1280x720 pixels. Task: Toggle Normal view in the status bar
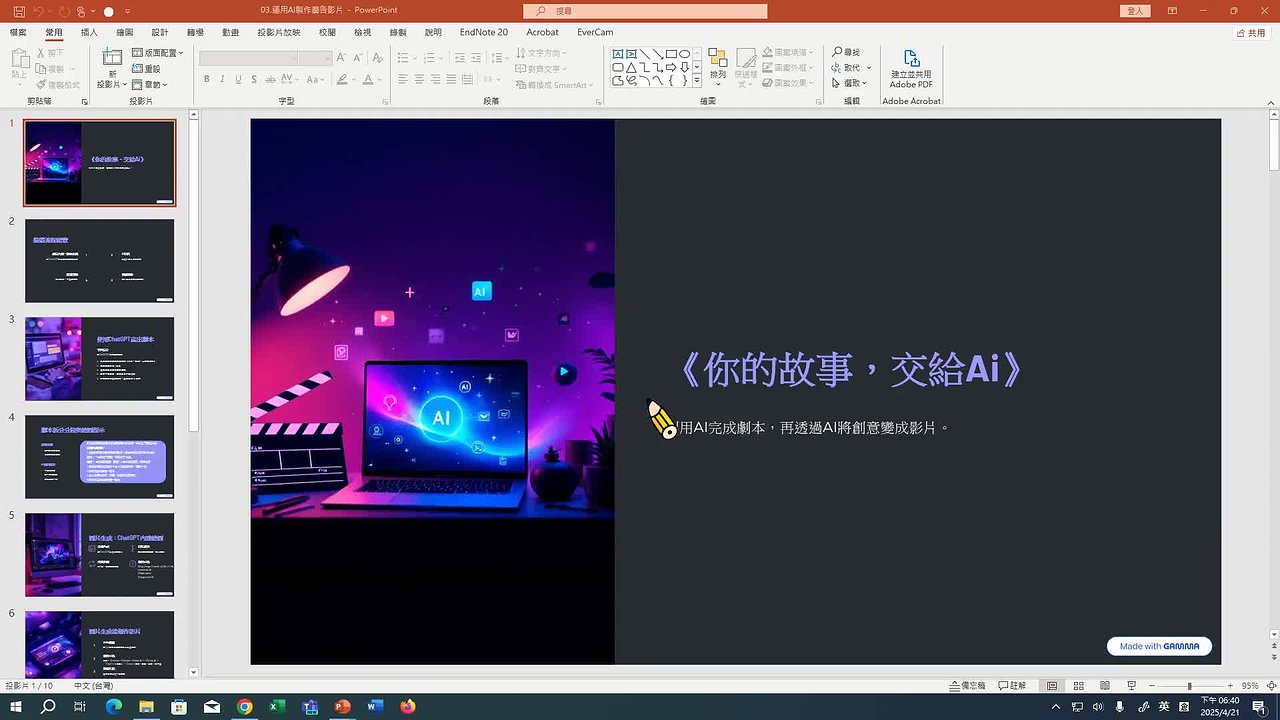[1052, 686]
